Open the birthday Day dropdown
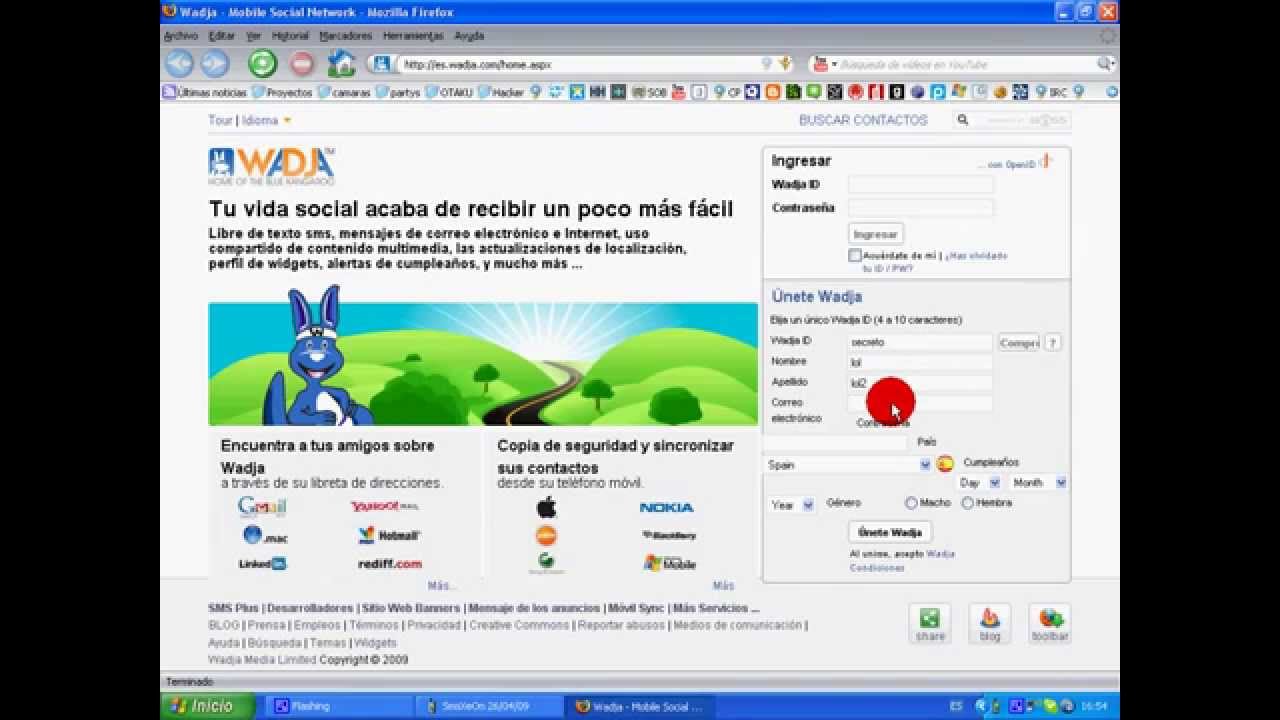1280x720 pixels. [x=979, y=483]
